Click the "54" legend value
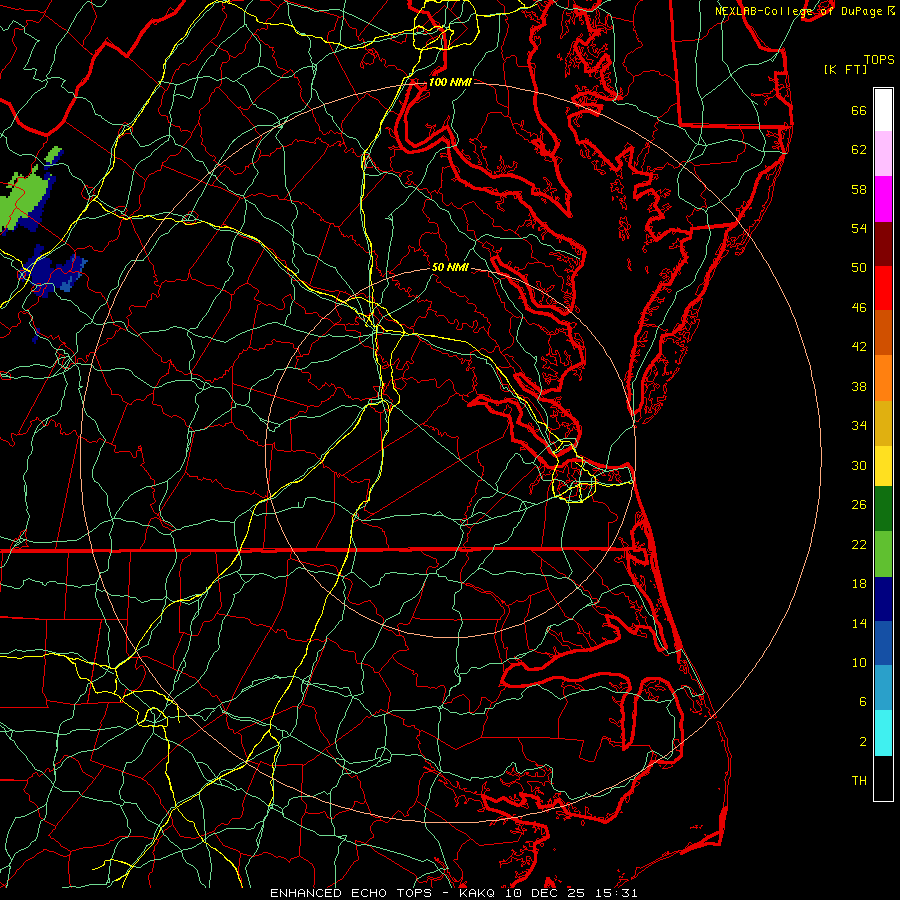Screen dimensions: 900x900 [x=859, y=228]
